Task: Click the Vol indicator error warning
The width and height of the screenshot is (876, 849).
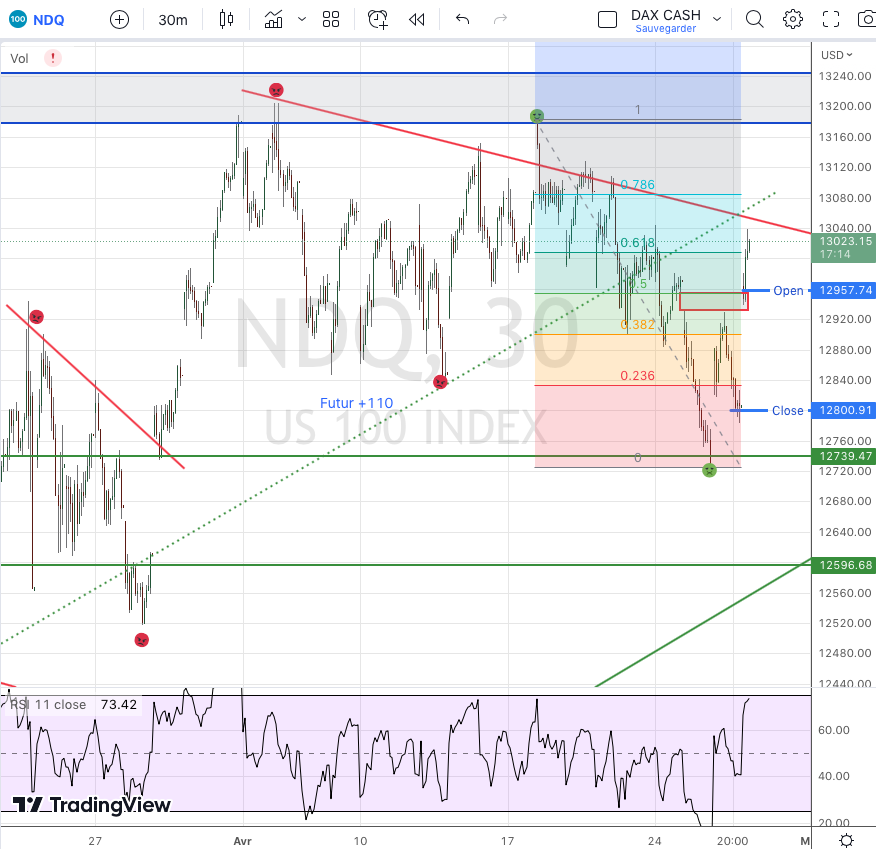Action: click(x=53, y=58)
